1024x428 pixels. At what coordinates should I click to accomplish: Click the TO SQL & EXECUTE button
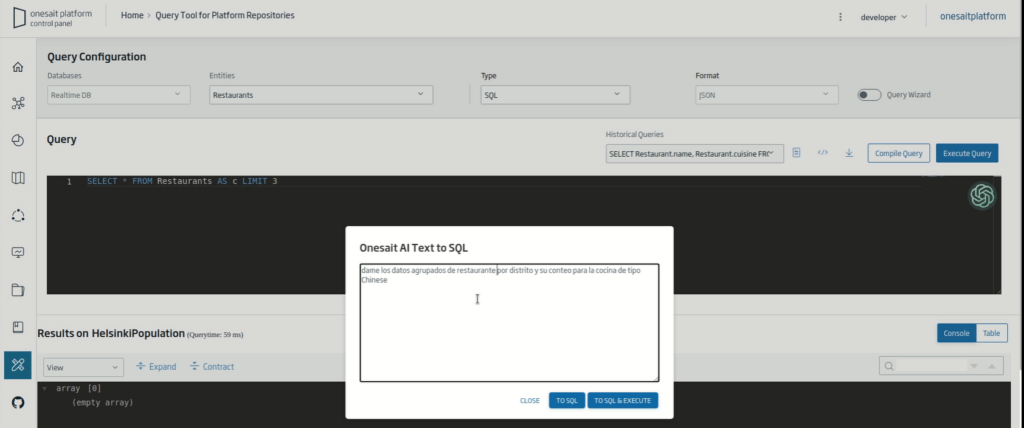tap(622, 401)
